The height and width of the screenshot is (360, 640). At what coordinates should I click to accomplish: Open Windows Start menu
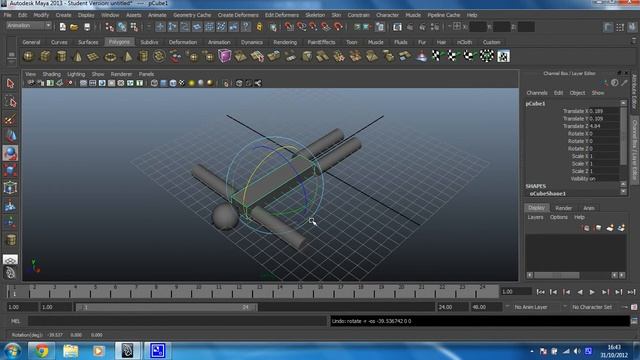pyautogui.click(x=12, y=351)
